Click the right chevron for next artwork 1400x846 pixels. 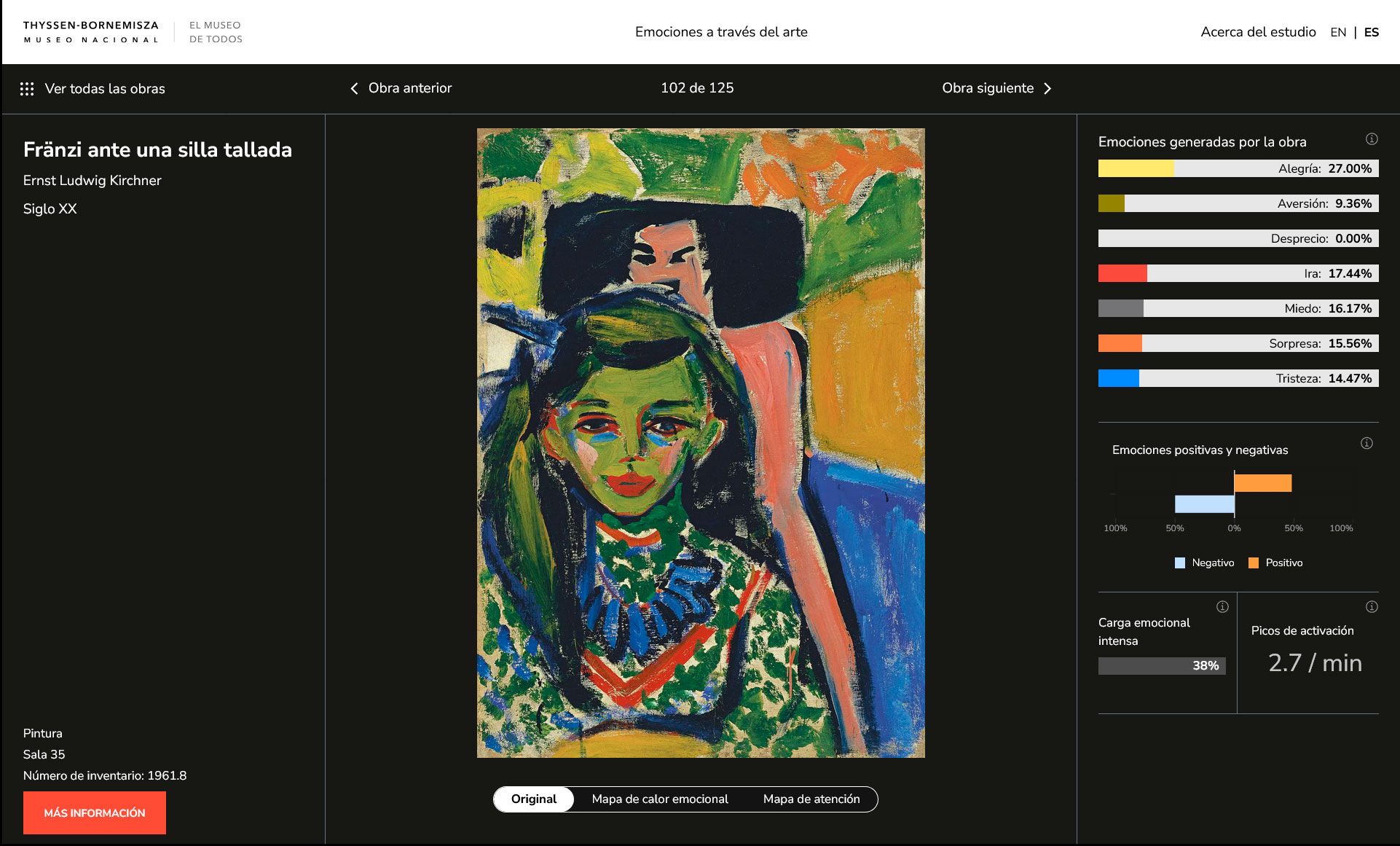click(x=1047, y=88)
